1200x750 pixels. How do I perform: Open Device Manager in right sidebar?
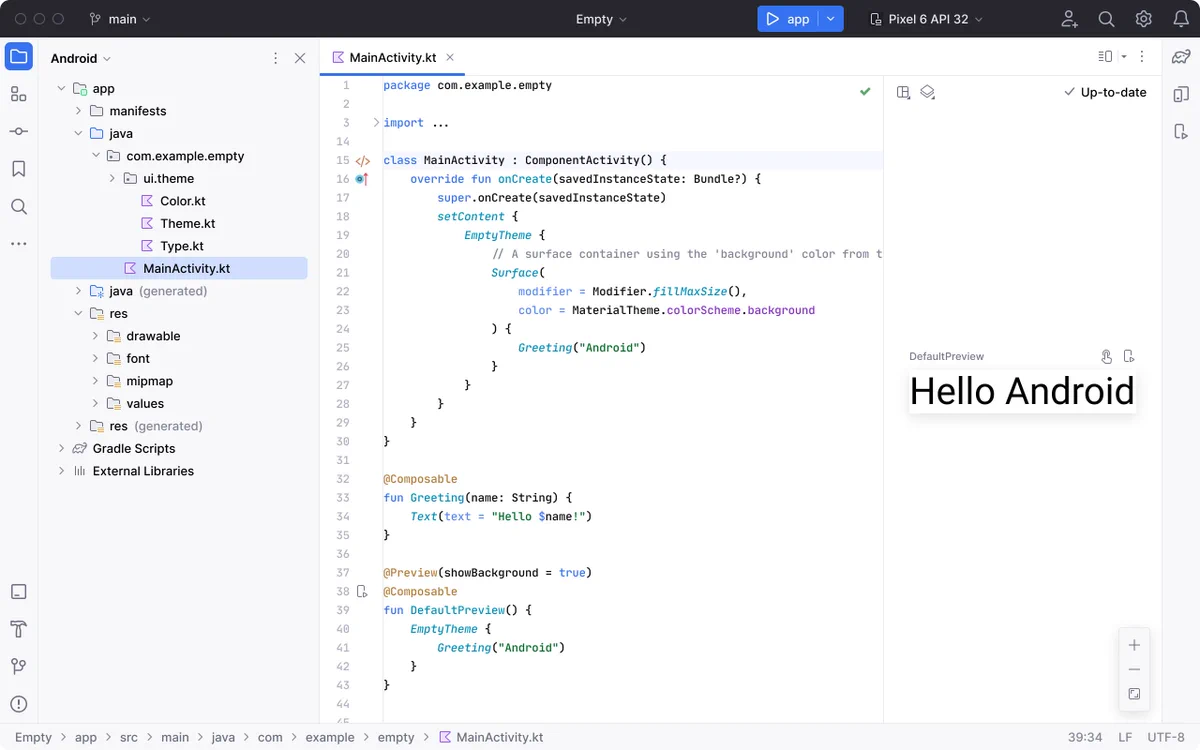point(1181,94)
